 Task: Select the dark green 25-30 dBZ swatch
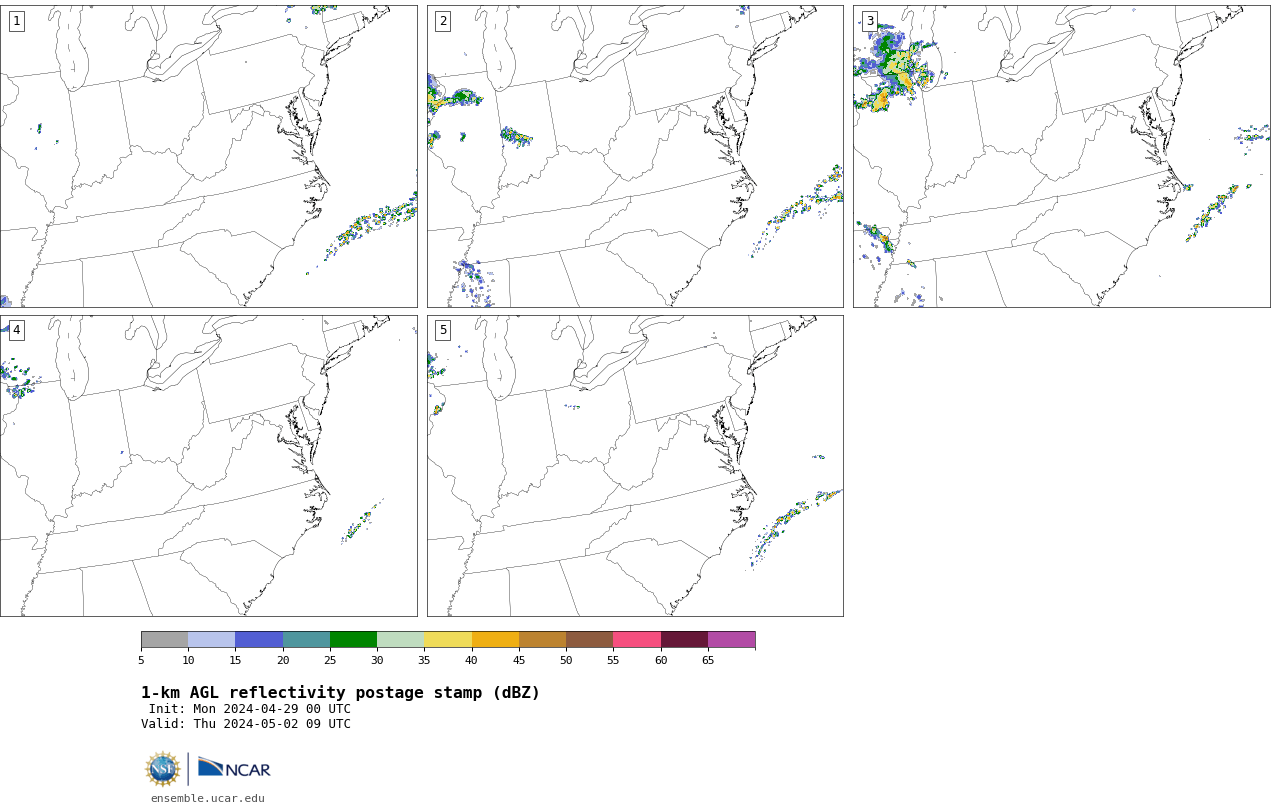(x=353, y=640)
